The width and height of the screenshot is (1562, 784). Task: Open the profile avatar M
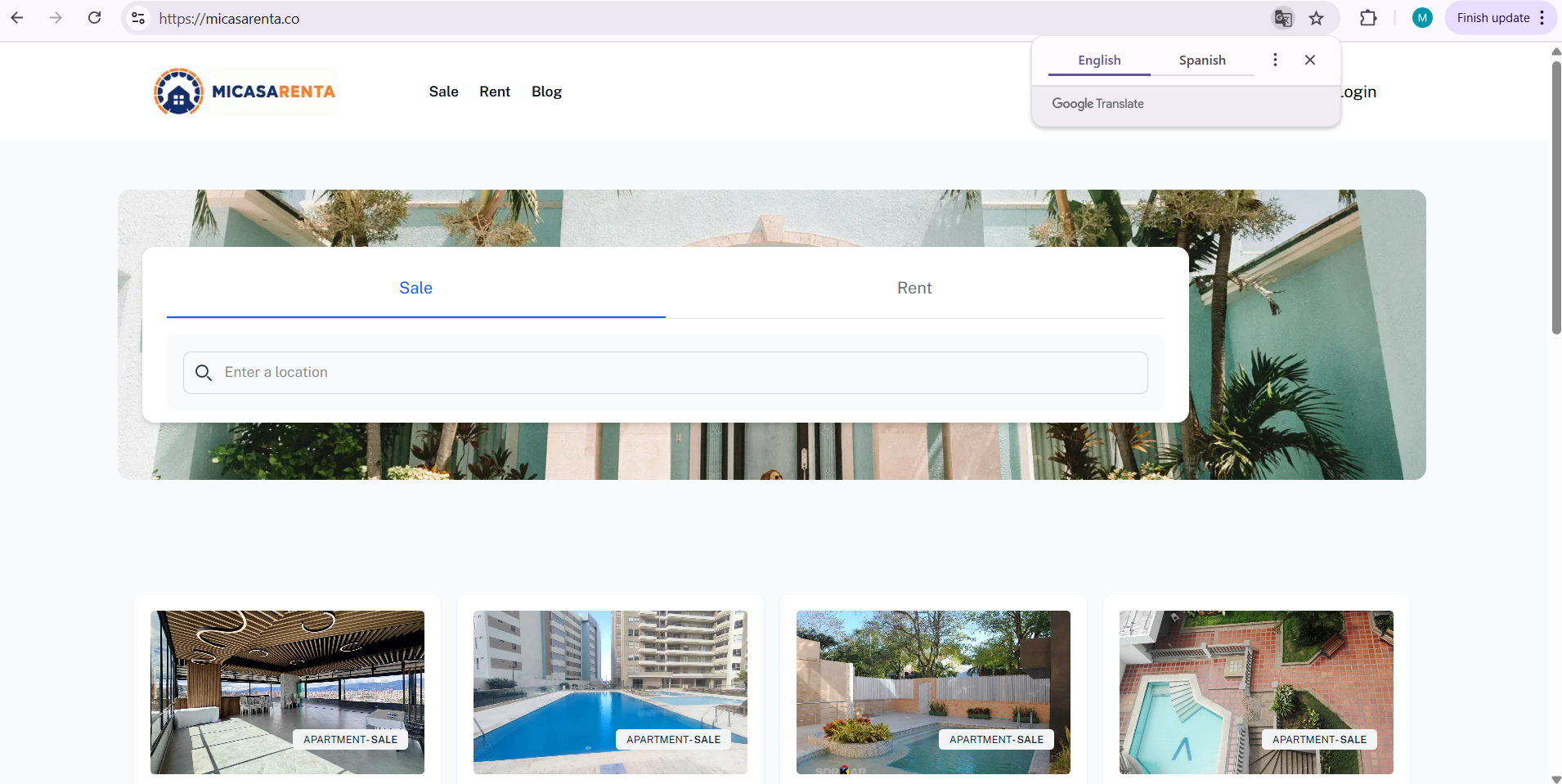tap(1422, 18)
